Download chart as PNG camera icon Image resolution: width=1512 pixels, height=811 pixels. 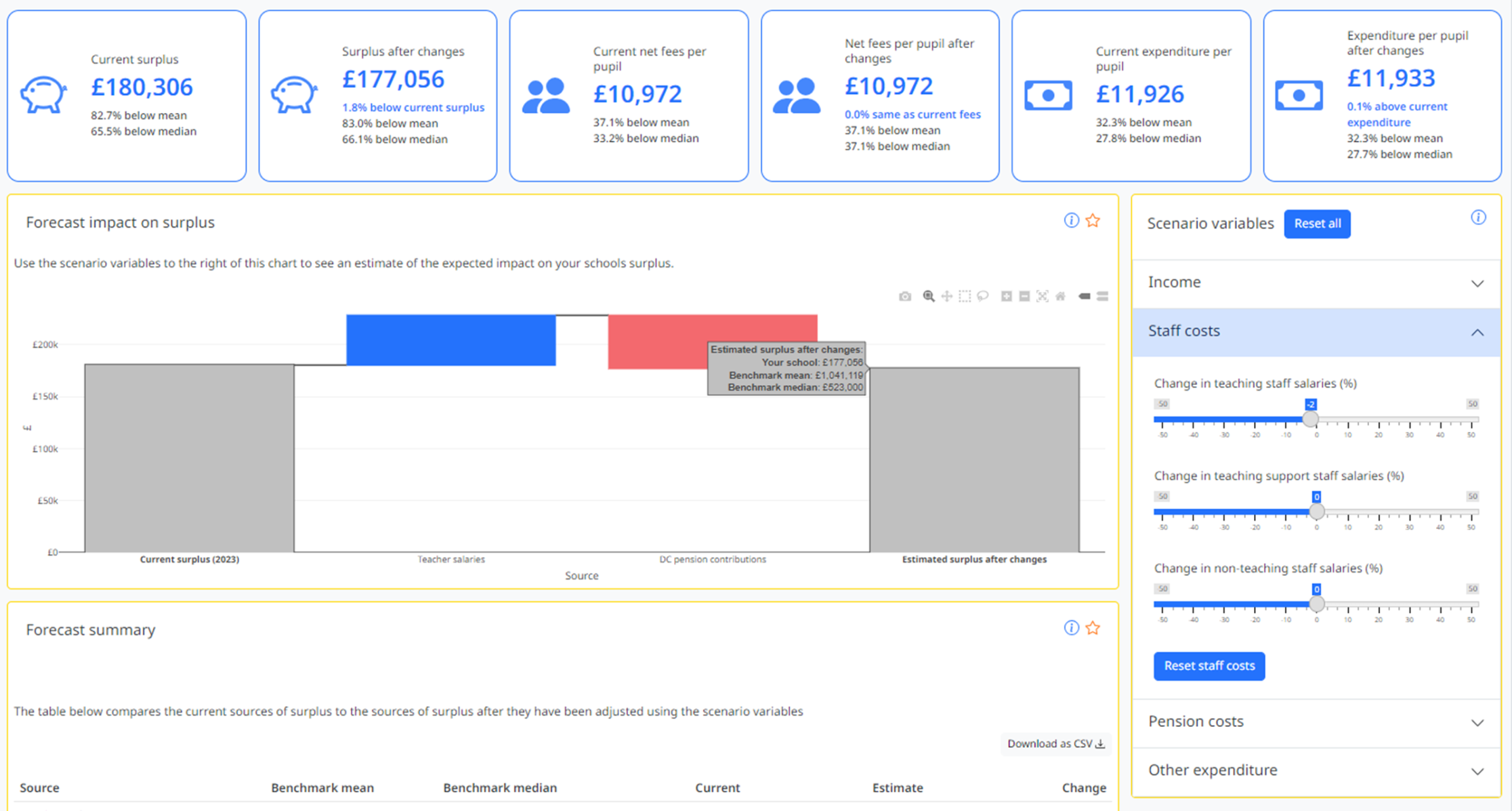click(x=905, y=296)
